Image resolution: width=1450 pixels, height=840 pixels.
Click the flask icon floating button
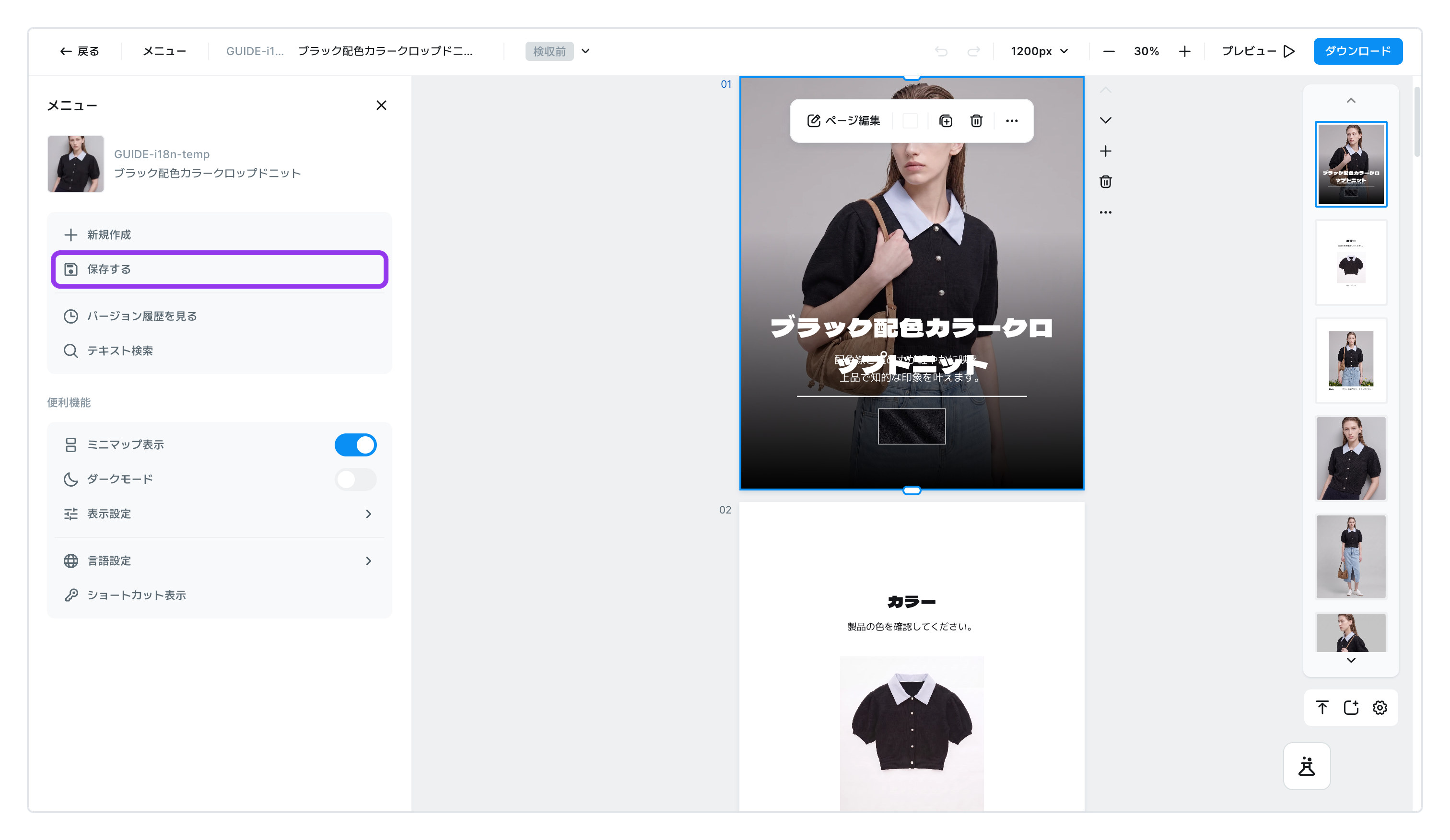click(x=1307, y=766)
